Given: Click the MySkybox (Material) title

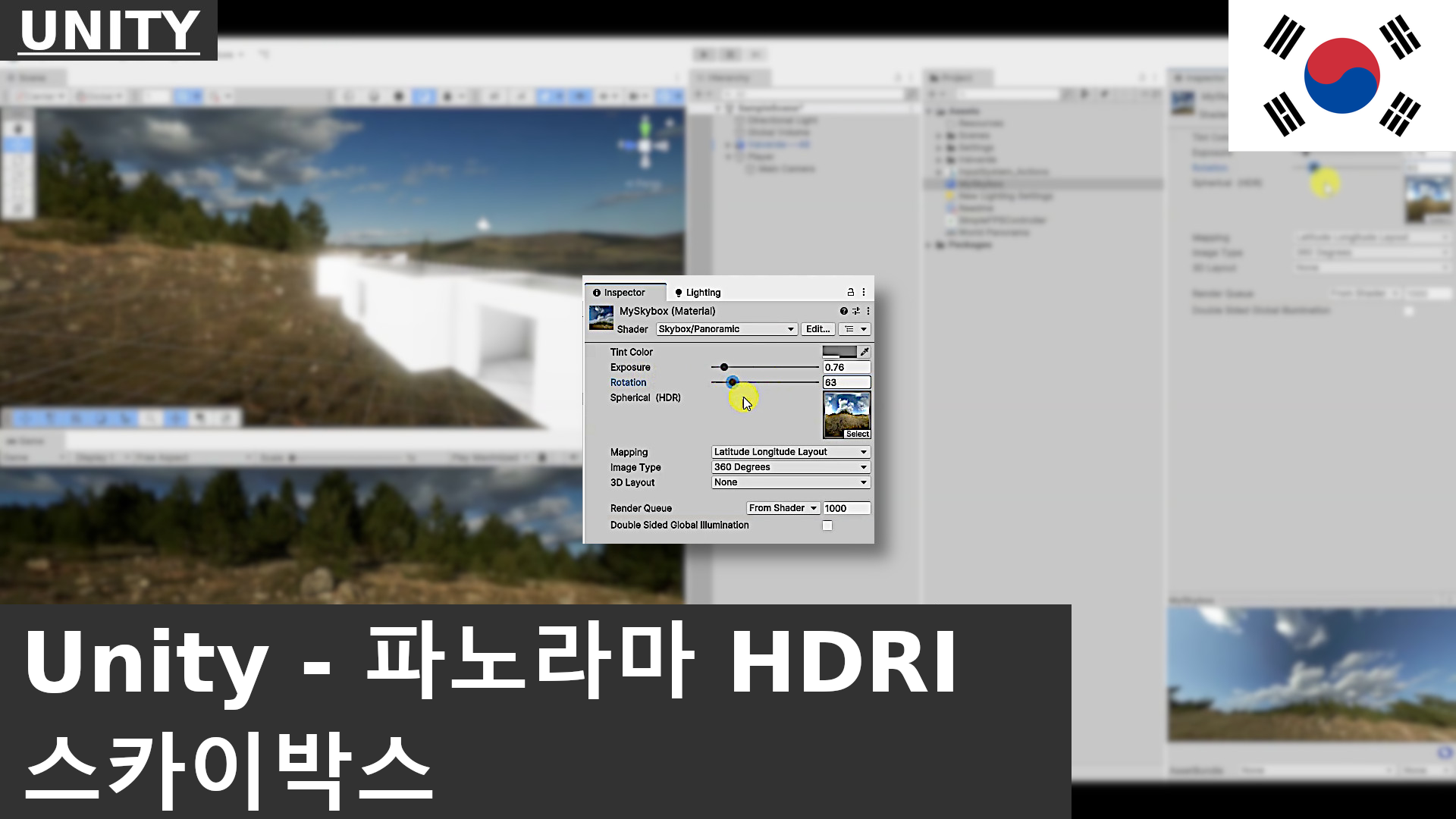Looking at the screenshot, I should pos(667,311).
